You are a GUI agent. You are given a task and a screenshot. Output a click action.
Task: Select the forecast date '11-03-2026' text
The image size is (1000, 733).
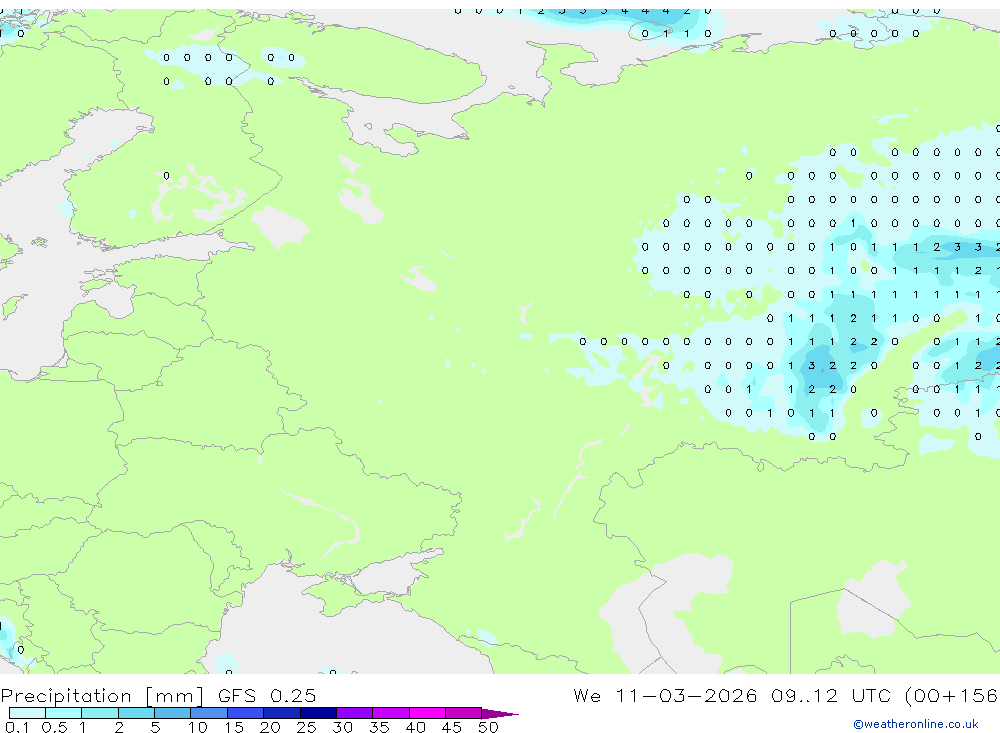pyautogui.click(x=686, y=695)
